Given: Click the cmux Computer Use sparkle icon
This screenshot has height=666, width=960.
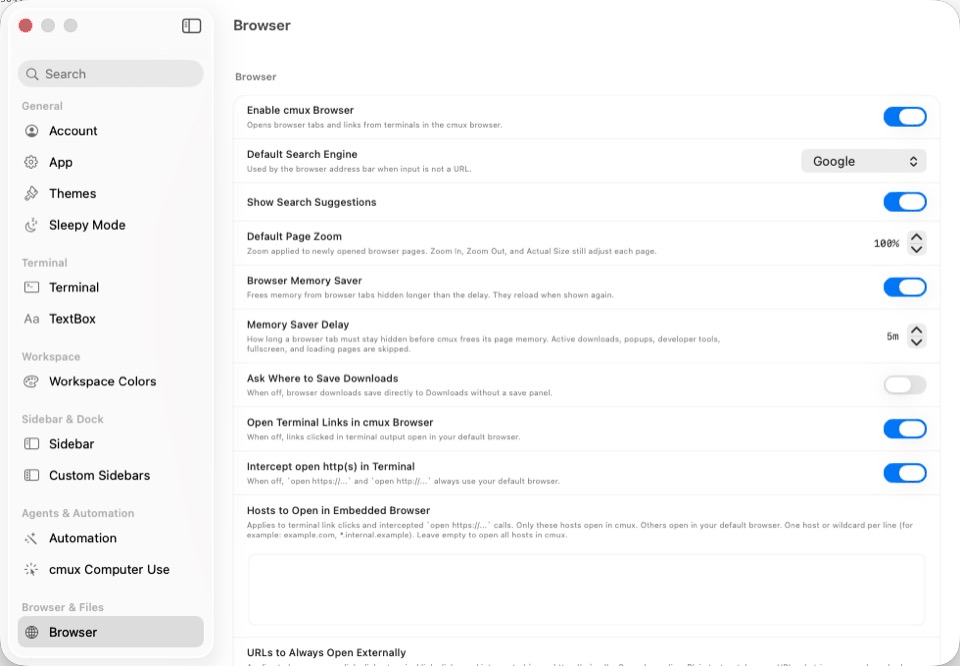Looking at the screenshot, I should click(31, 569).
